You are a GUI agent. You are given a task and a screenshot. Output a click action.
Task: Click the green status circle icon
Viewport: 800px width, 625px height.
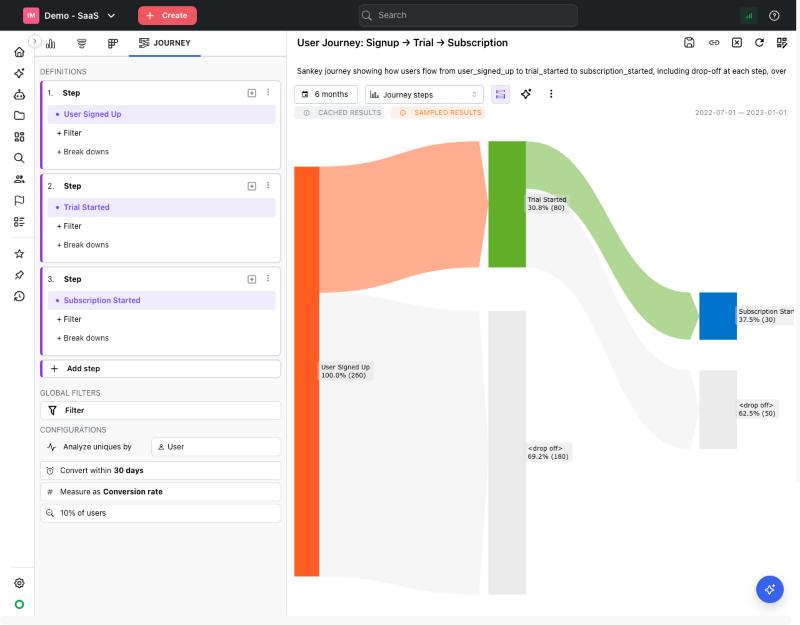coord(19,605)
